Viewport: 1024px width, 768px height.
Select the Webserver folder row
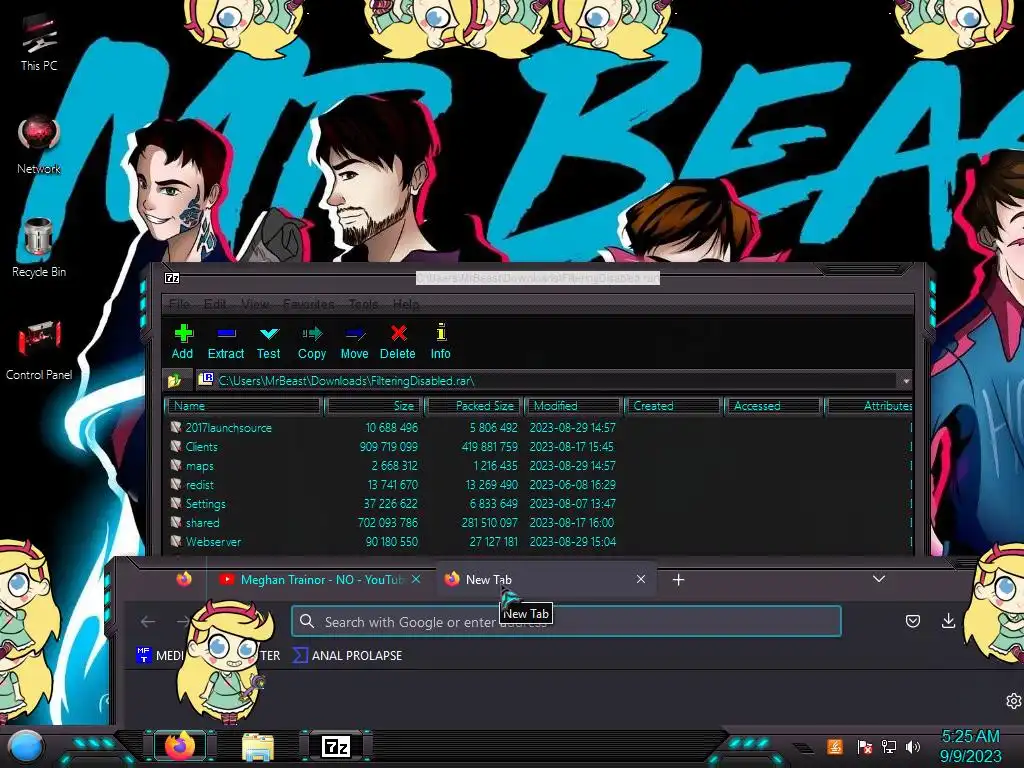(539, 541)
